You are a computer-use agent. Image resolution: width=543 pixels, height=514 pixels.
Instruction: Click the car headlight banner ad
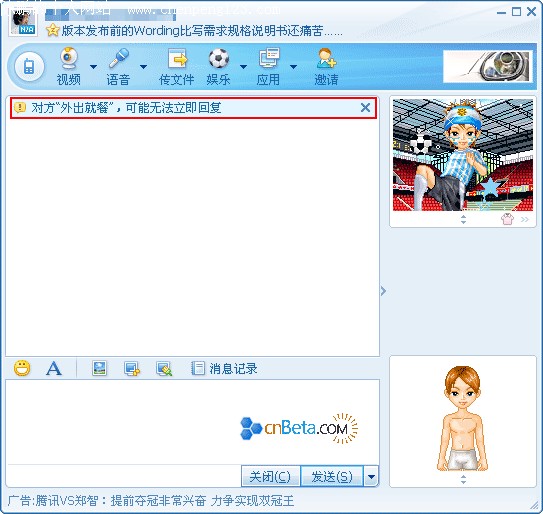pos(488,67)
